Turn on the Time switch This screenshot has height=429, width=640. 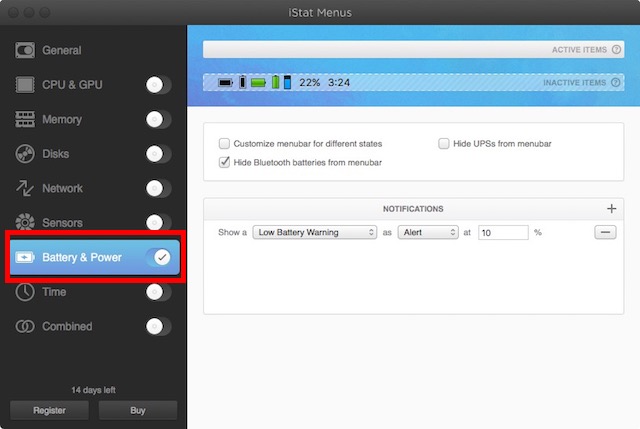(x=158, y=292)
